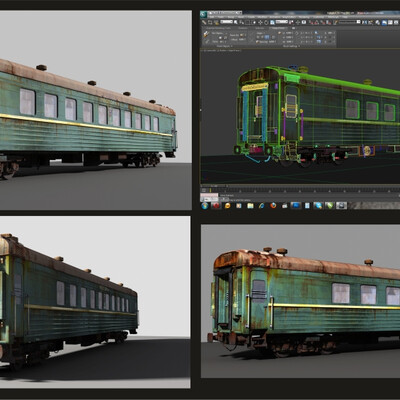Open the Rendering menu
400x400 pixels.
304,17
